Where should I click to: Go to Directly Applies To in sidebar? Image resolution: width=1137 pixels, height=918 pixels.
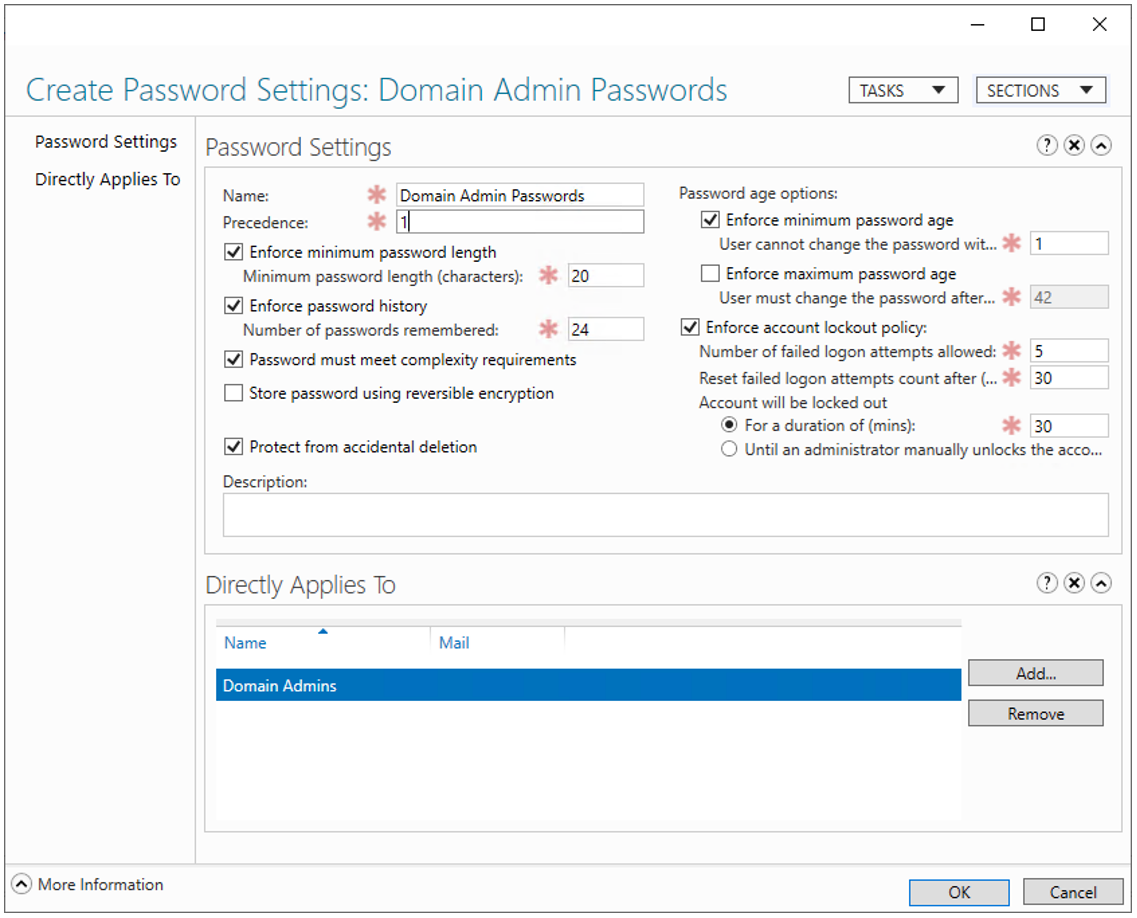(x=107, y=180)
